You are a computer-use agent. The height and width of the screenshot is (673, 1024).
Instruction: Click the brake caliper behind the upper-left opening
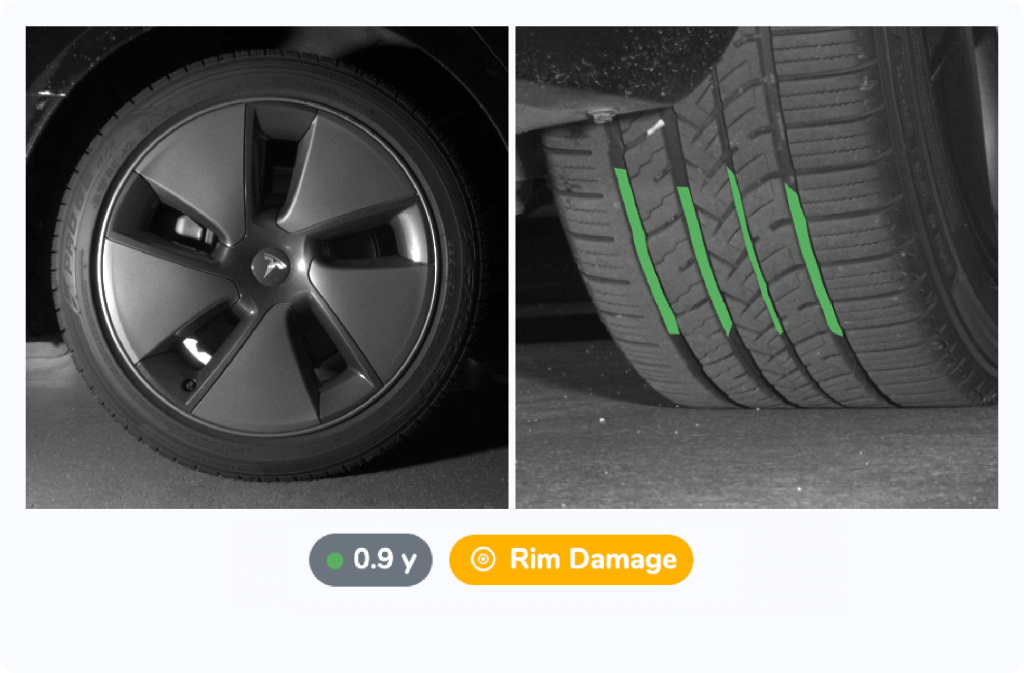pyautogui.click(x=191, y=230)
